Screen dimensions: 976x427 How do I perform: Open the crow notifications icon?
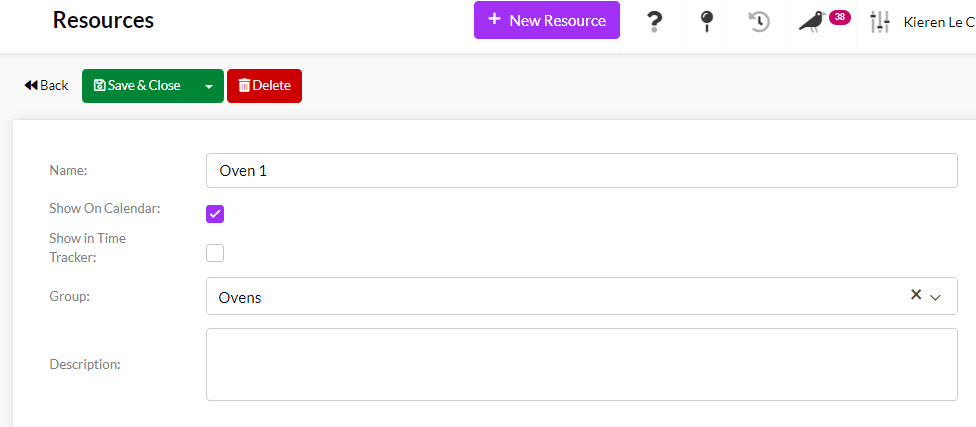coord(812,22)
